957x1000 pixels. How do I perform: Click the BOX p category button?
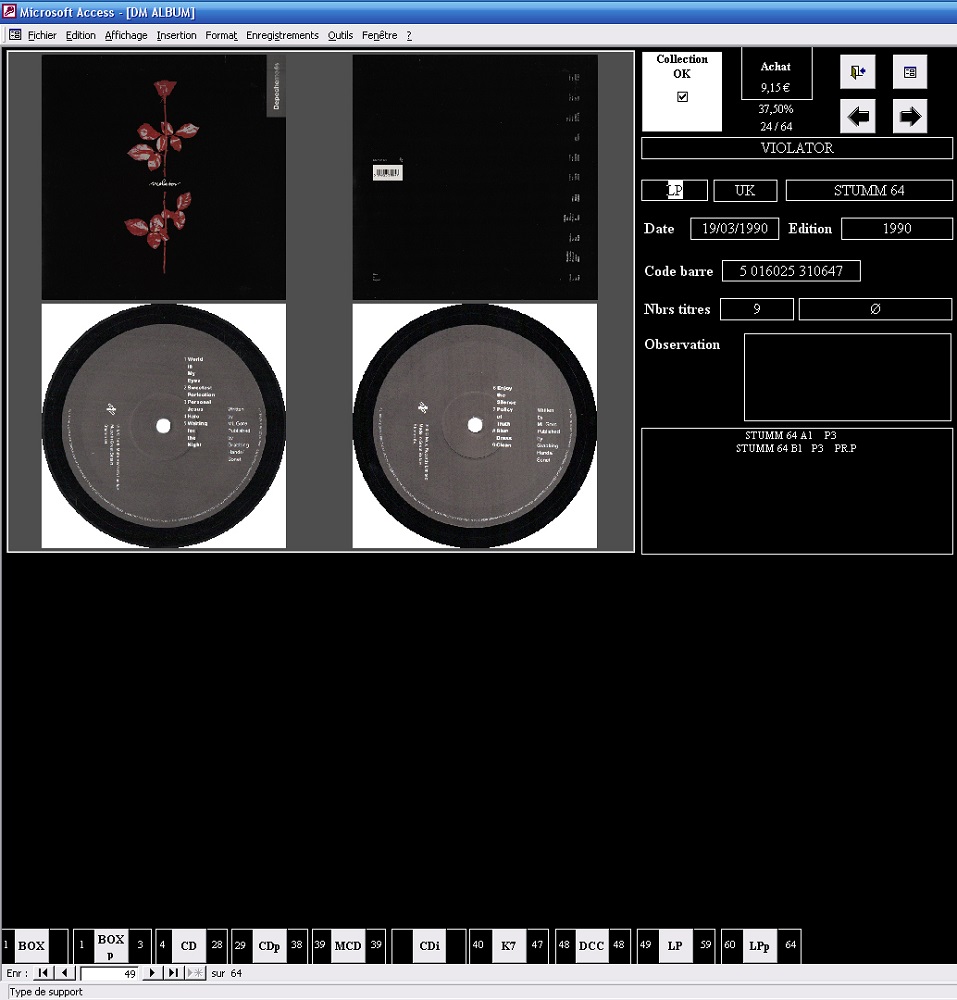[x=110, y=945]
